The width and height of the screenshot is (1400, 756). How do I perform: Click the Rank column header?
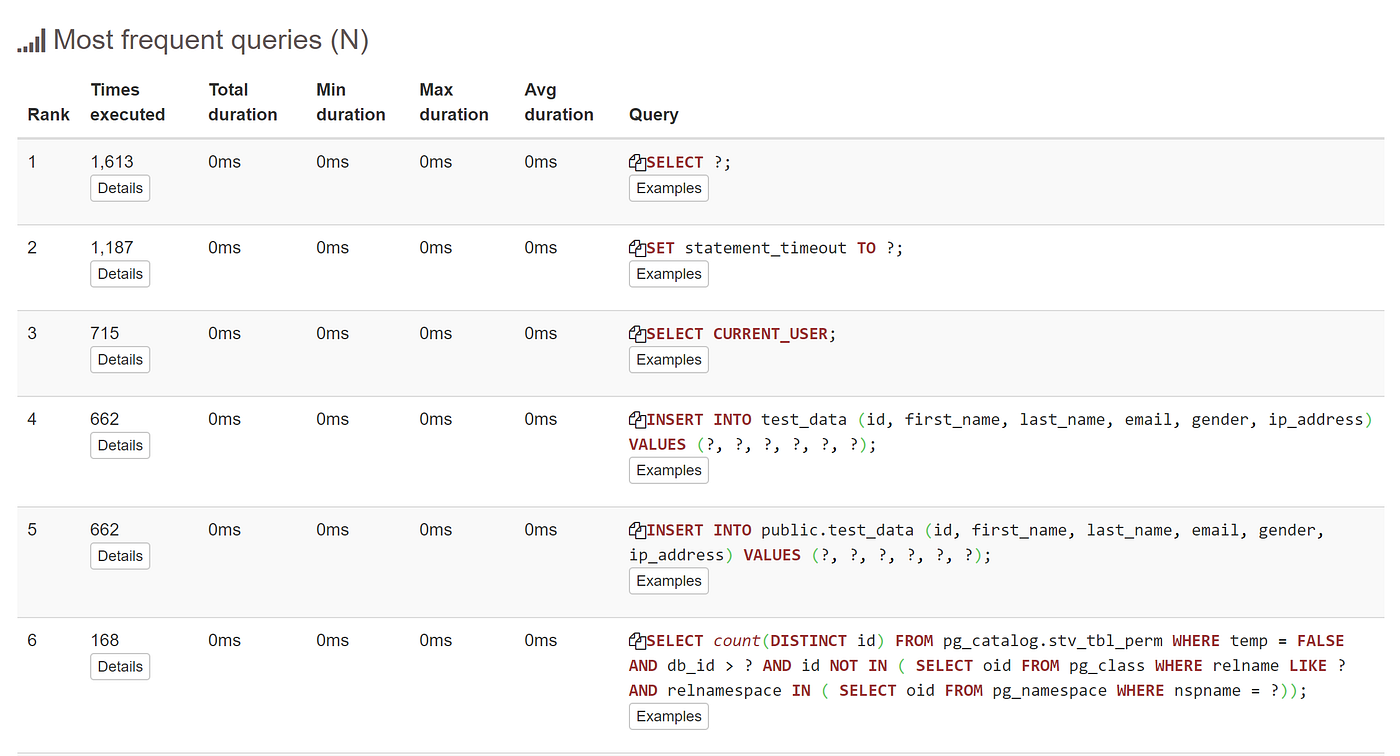[x=49, y=114]
